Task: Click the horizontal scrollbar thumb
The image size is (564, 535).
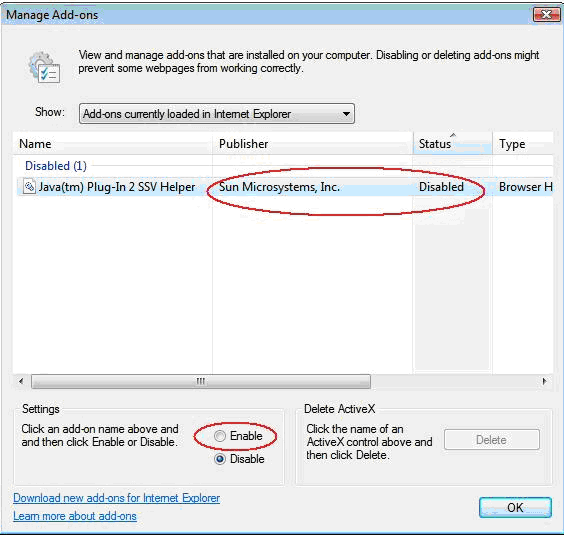Action: [201, 381]
